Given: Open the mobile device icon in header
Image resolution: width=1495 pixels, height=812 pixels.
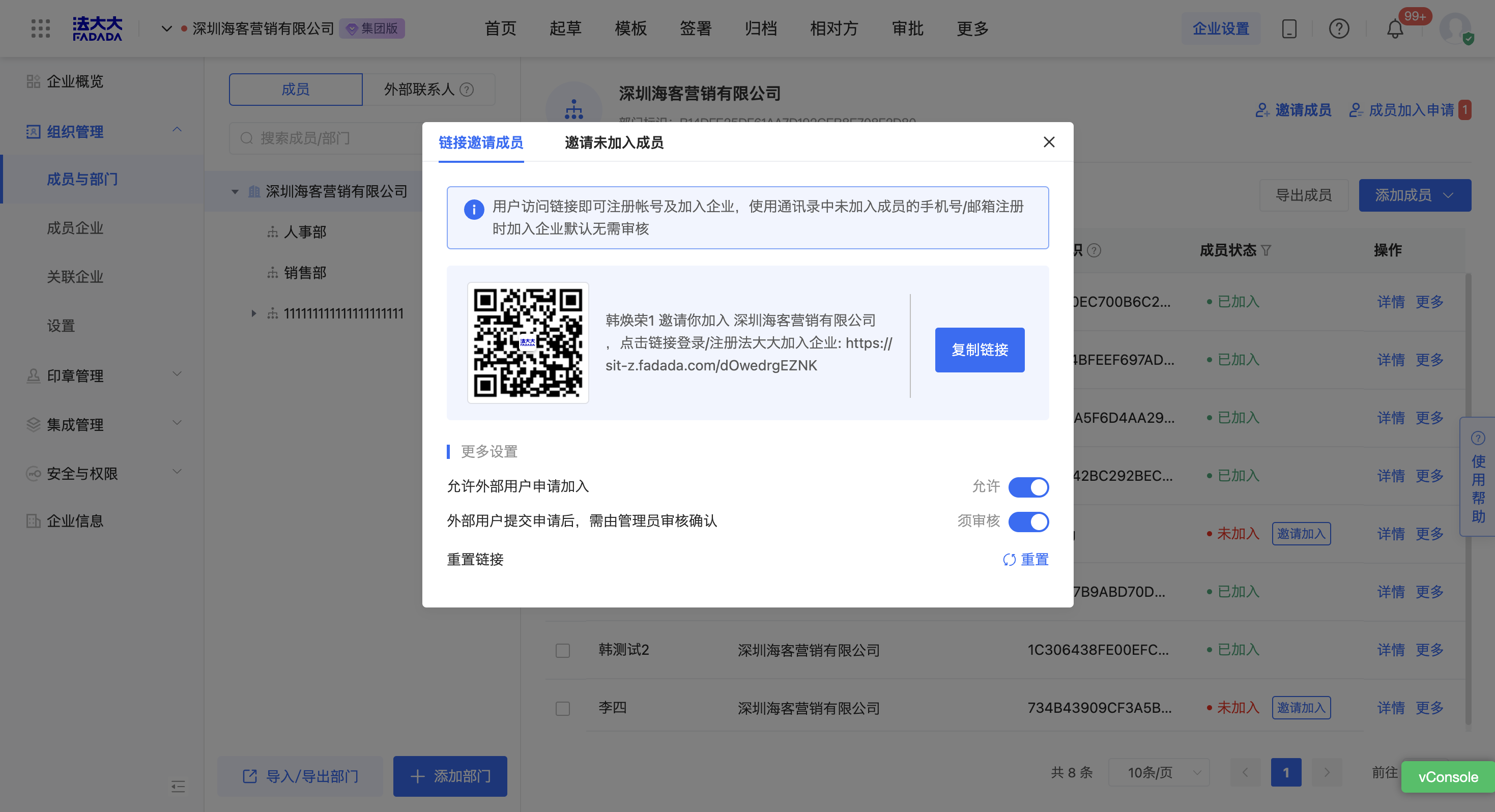Looking at the screenshot, I should pos(1289,28).
